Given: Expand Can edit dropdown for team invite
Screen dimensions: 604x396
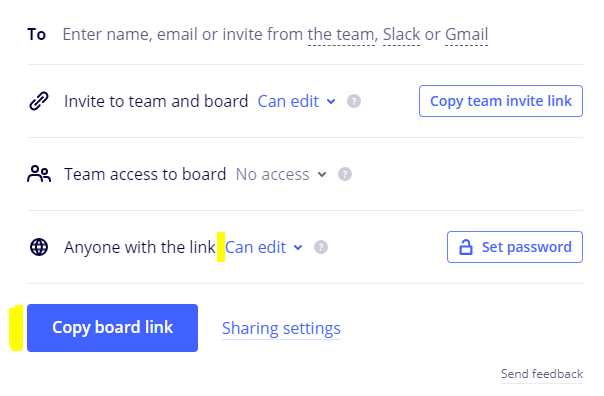Looking at the screenshot, I should [x=296, y=101].
